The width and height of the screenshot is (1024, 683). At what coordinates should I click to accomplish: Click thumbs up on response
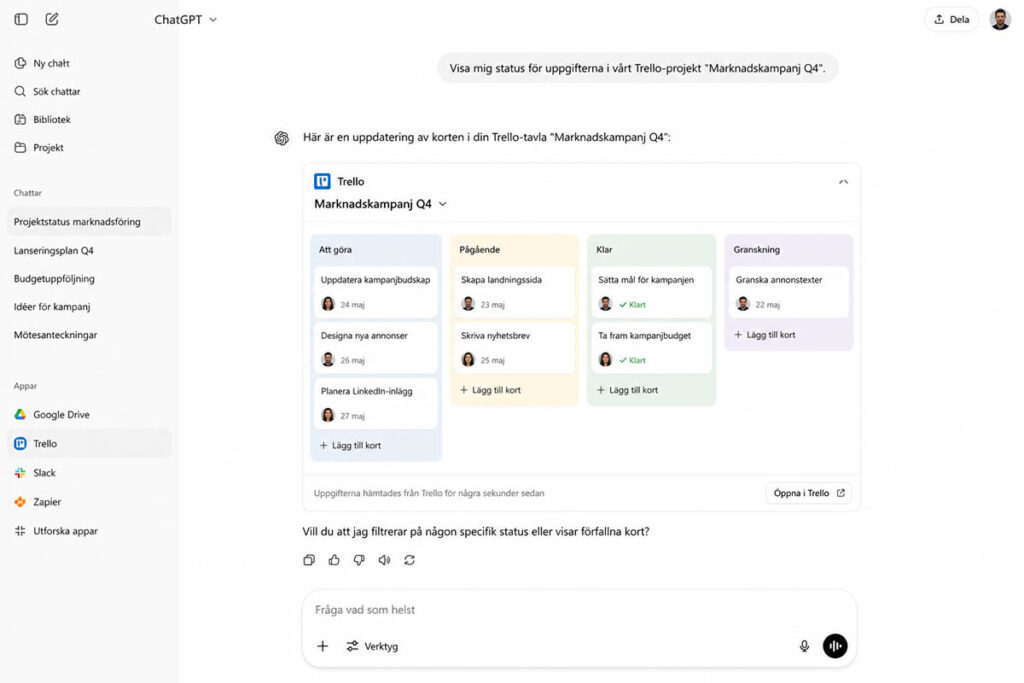pos(334,560)
